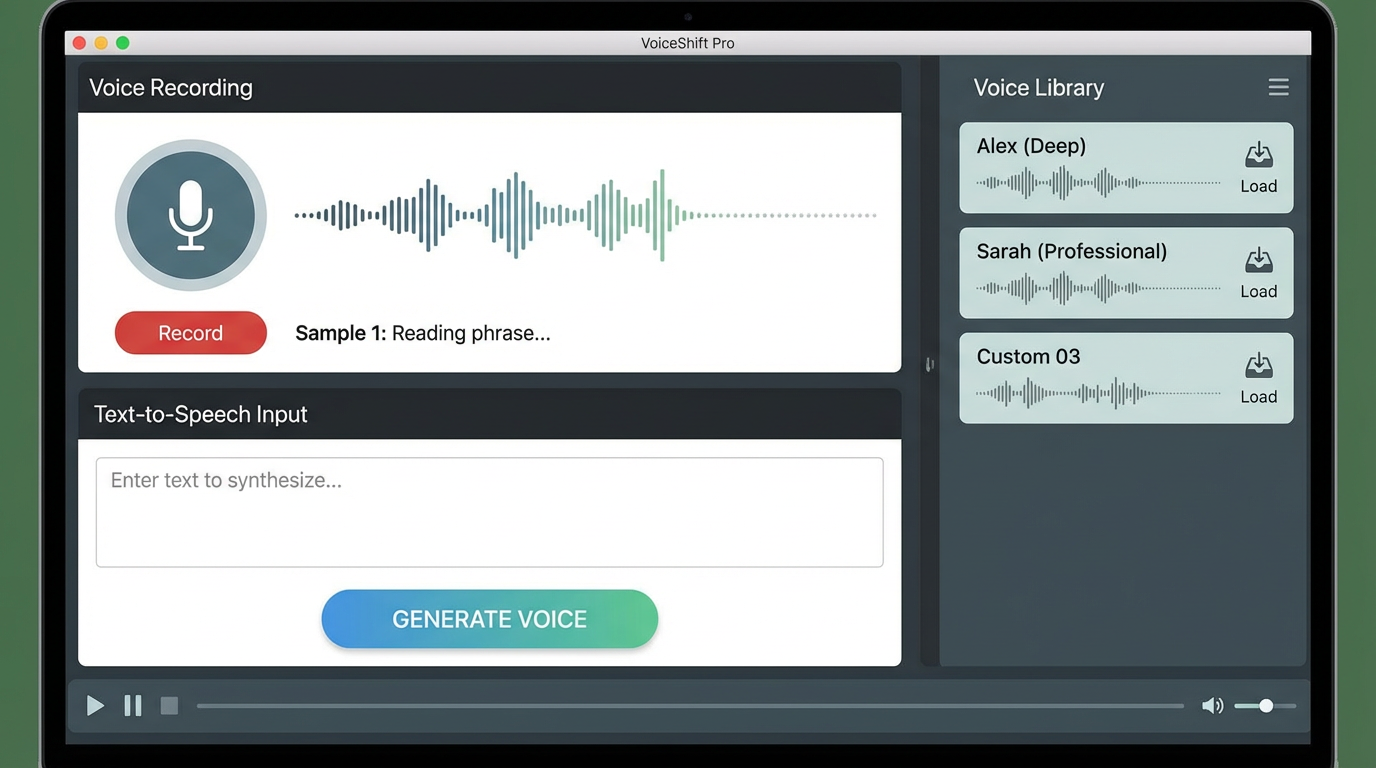Image resolution: width=1376 pixels, height=768 pixels.
Task: Open the Voice Library hamburger menu
Action: point(1278,87)
